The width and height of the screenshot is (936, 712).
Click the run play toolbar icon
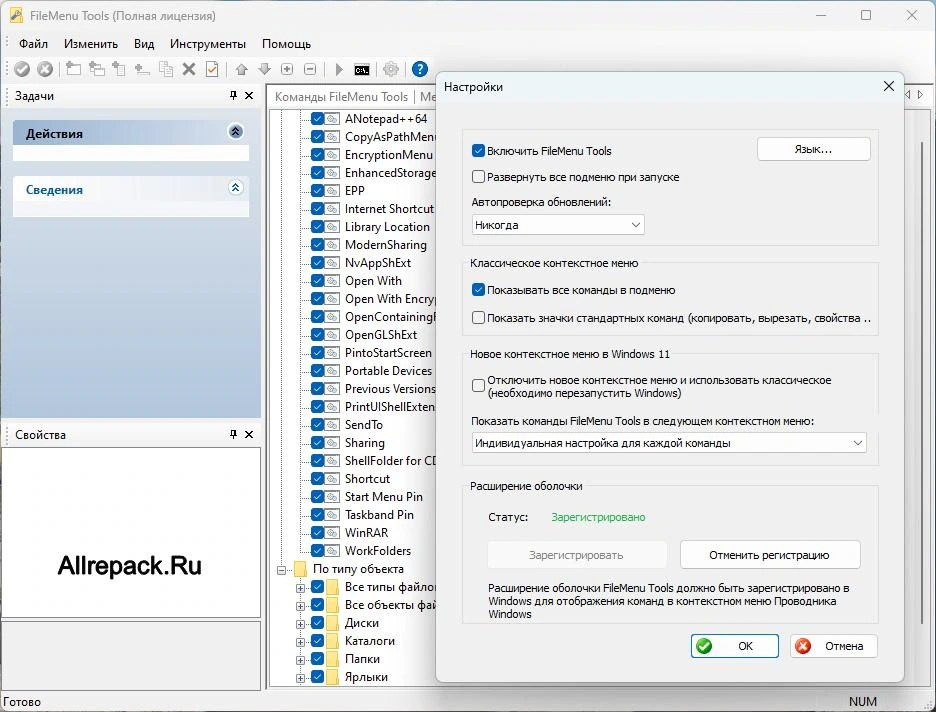coord(338,69)
